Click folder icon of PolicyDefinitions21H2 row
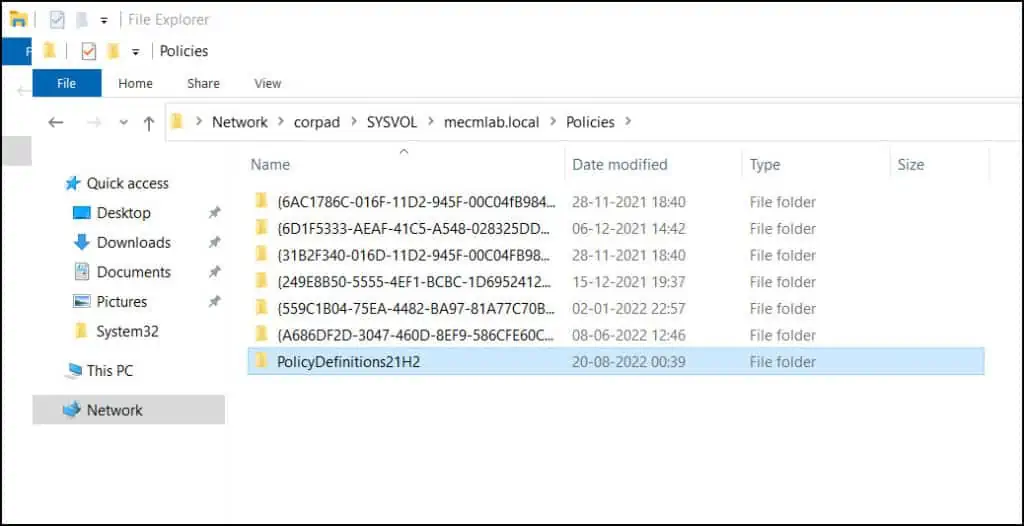This screenshot has width=1024, height=526. (262, 361)
